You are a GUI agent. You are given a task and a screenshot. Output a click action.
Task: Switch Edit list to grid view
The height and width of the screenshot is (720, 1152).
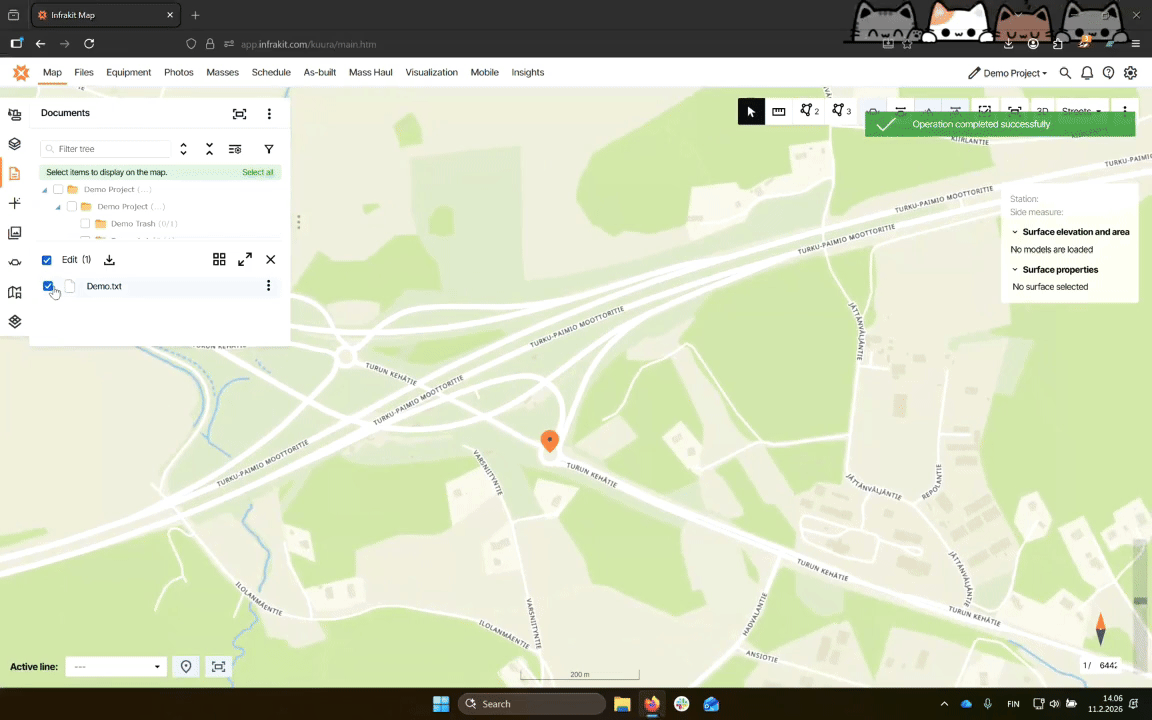point(219,259)
